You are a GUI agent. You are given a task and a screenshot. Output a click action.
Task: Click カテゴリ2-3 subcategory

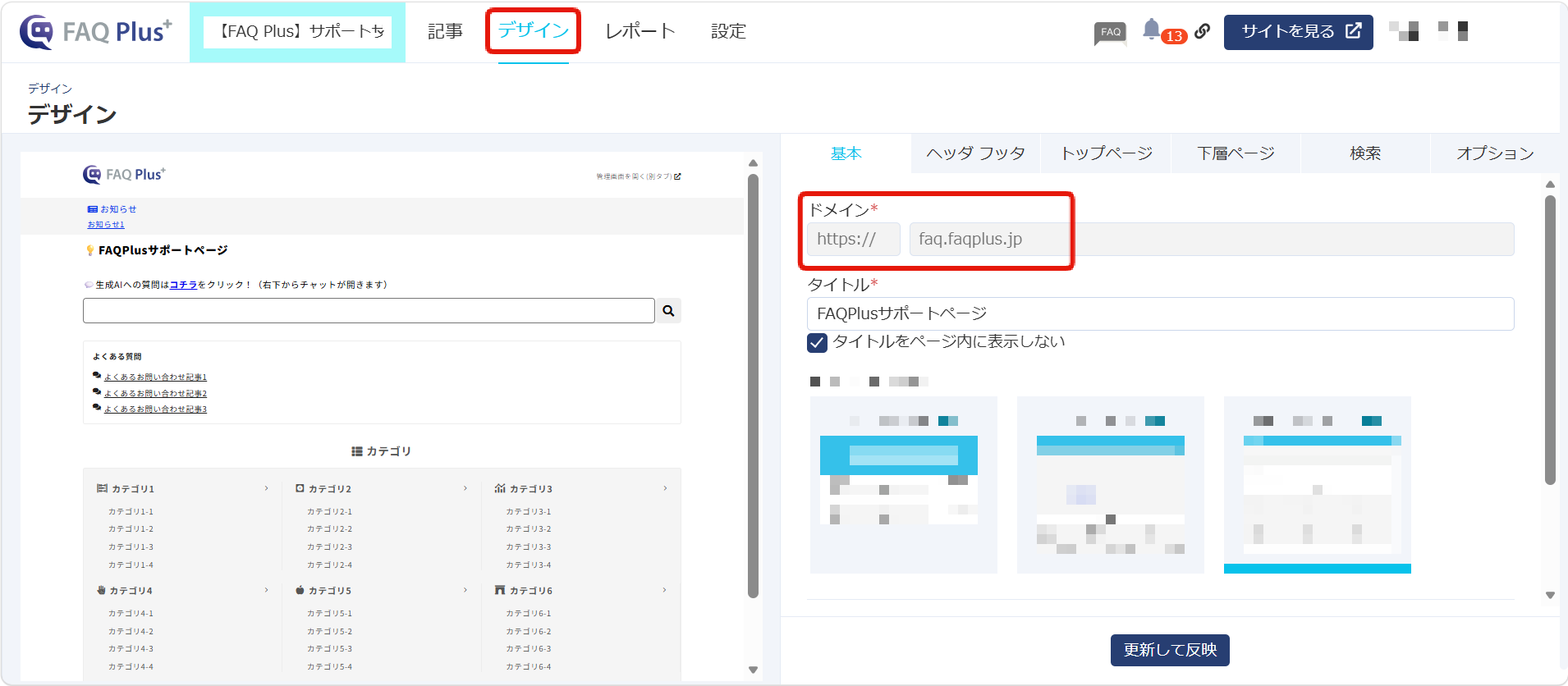tap(329, 547)
